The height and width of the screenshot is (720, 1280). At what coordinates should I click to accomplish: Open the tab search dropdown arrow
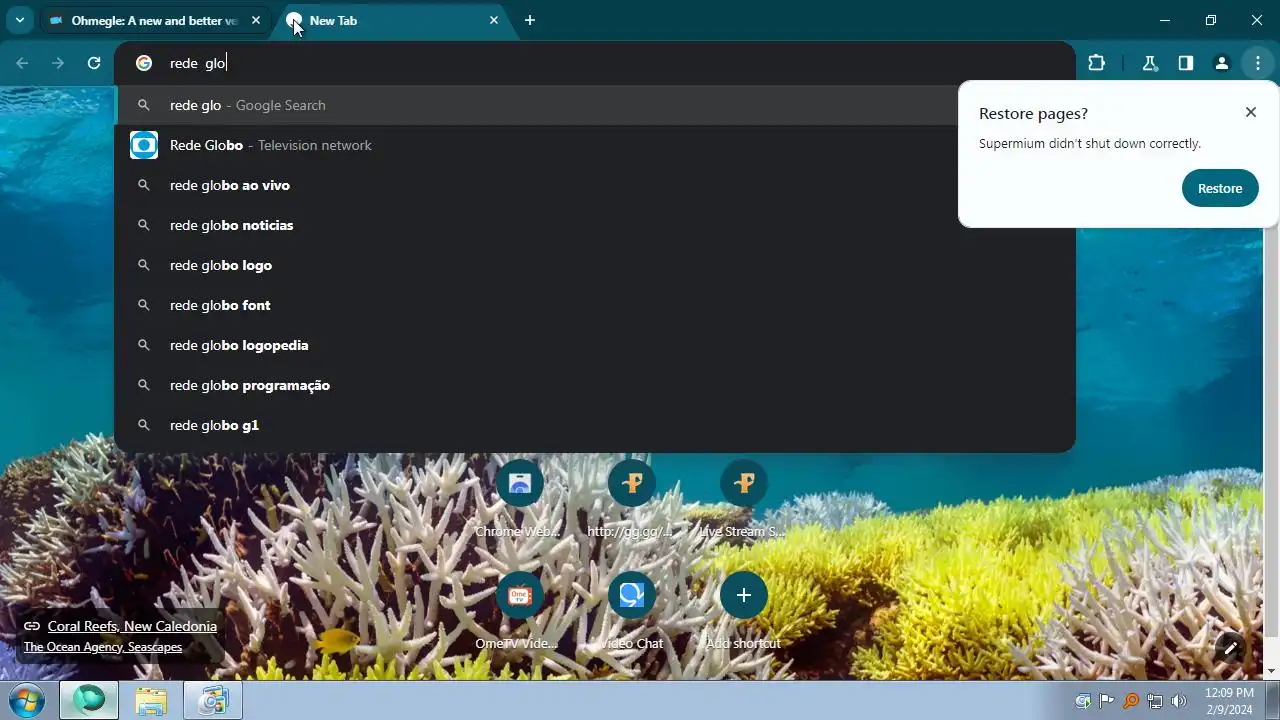click(19, 20)
